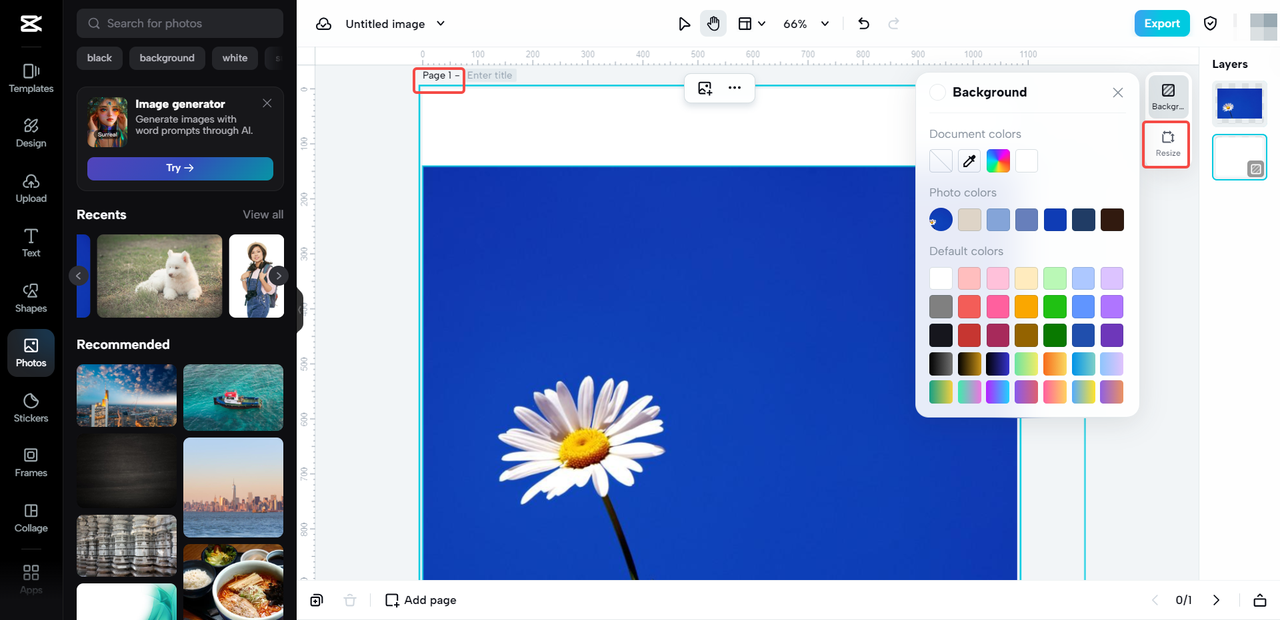The height and width of the screenshot is (620, 1280).
Task: Open the Collage panel
Action: point(31,518)
